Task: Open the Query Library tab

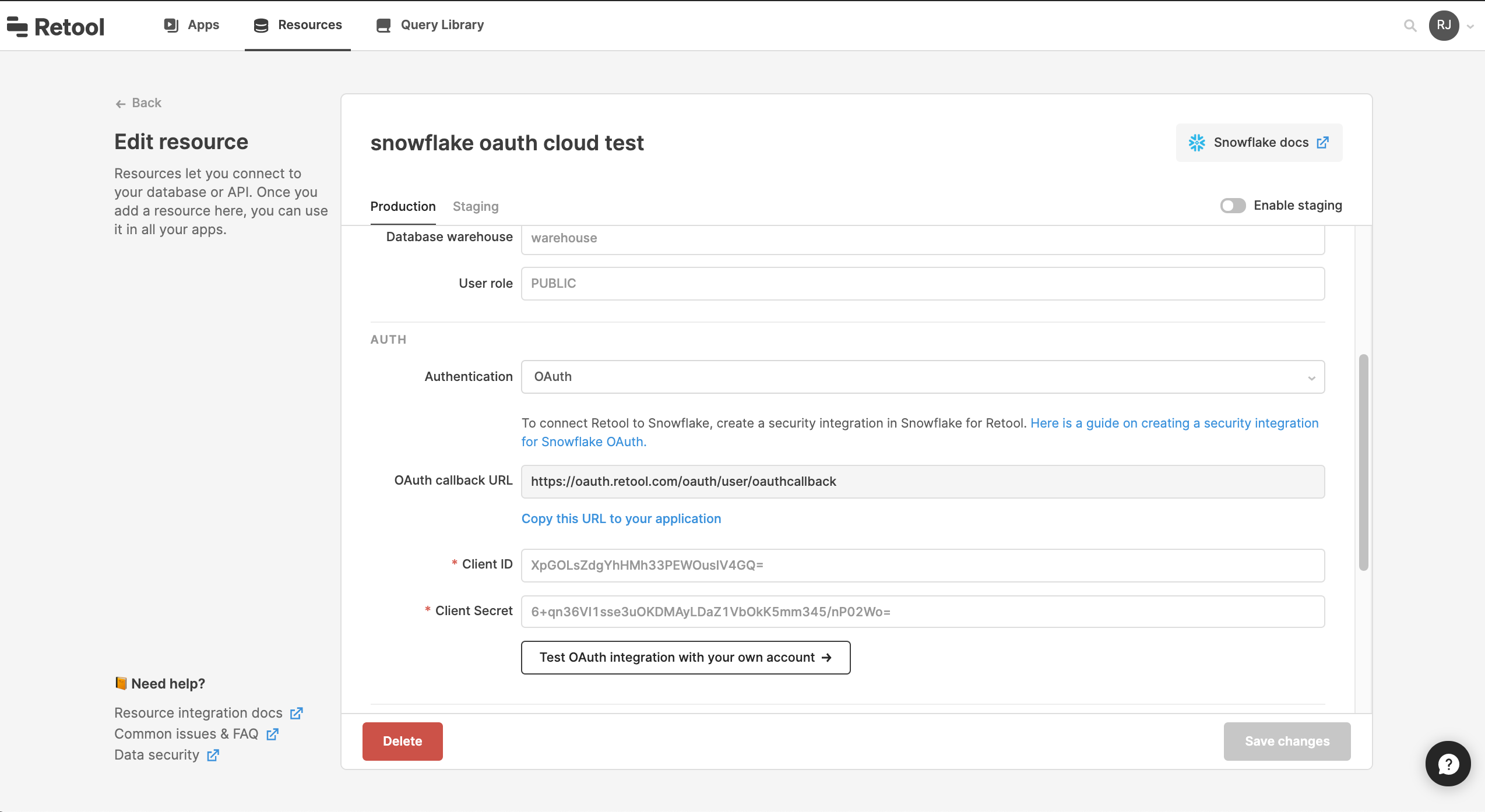Action: 430,25
